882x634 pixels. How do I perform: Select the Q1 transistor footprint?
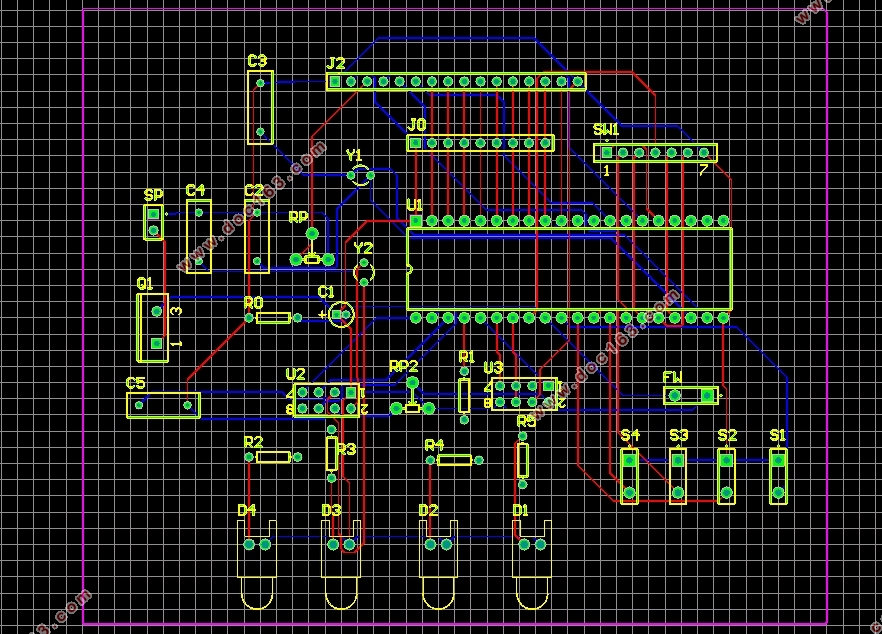(x=152, y=327)
